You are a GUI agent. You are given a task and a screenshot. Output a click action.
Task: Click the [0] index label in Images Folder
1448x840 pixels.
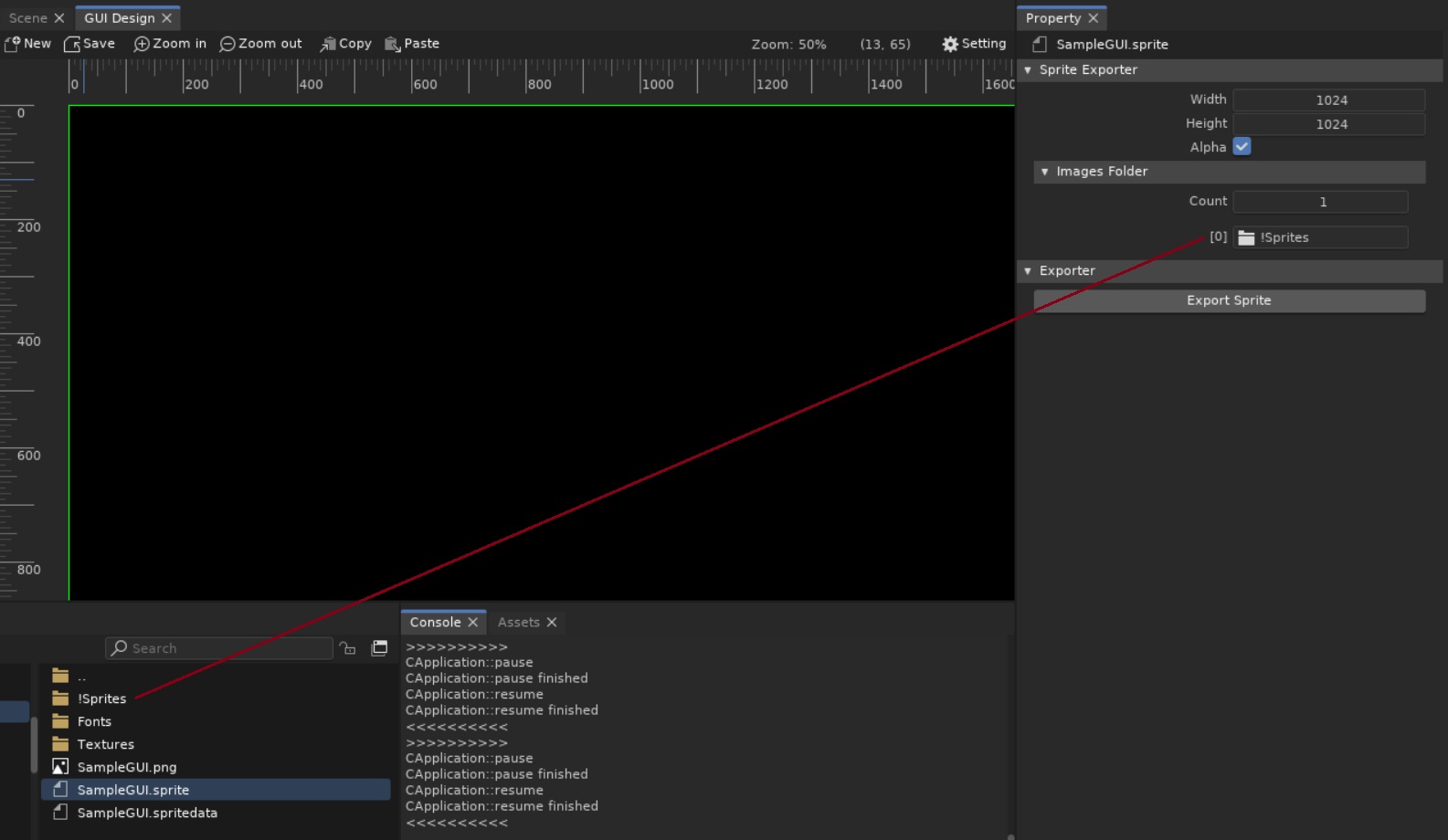coord(1218,236)
